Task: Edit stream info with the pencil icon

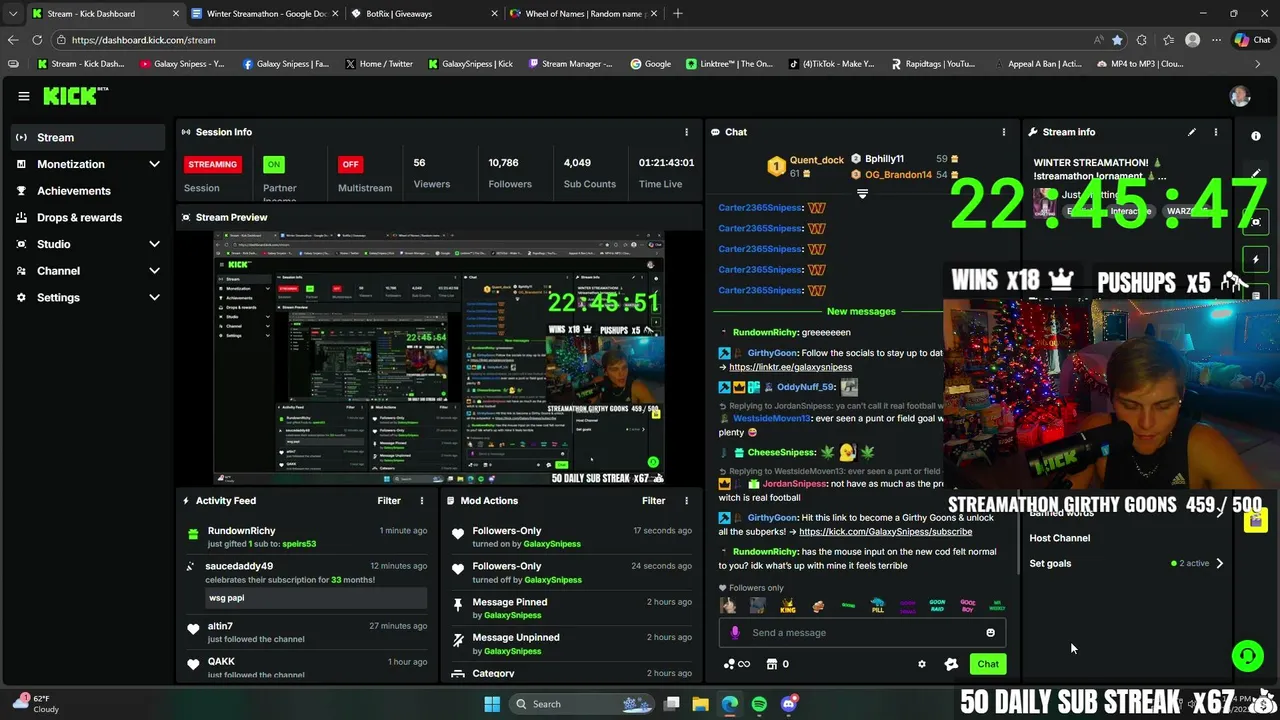Action: click(1192, 132)
